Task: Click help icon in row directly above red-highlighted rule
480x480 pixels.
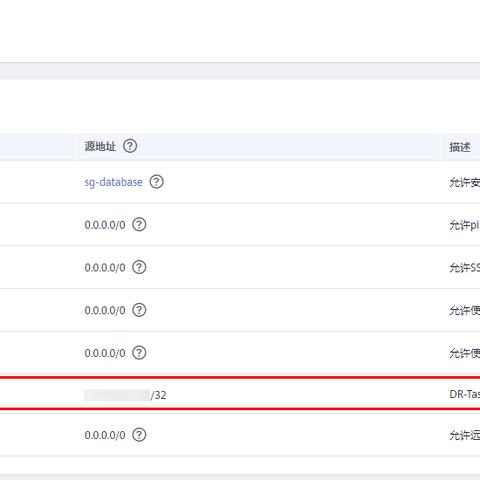Action: (139, 353)
